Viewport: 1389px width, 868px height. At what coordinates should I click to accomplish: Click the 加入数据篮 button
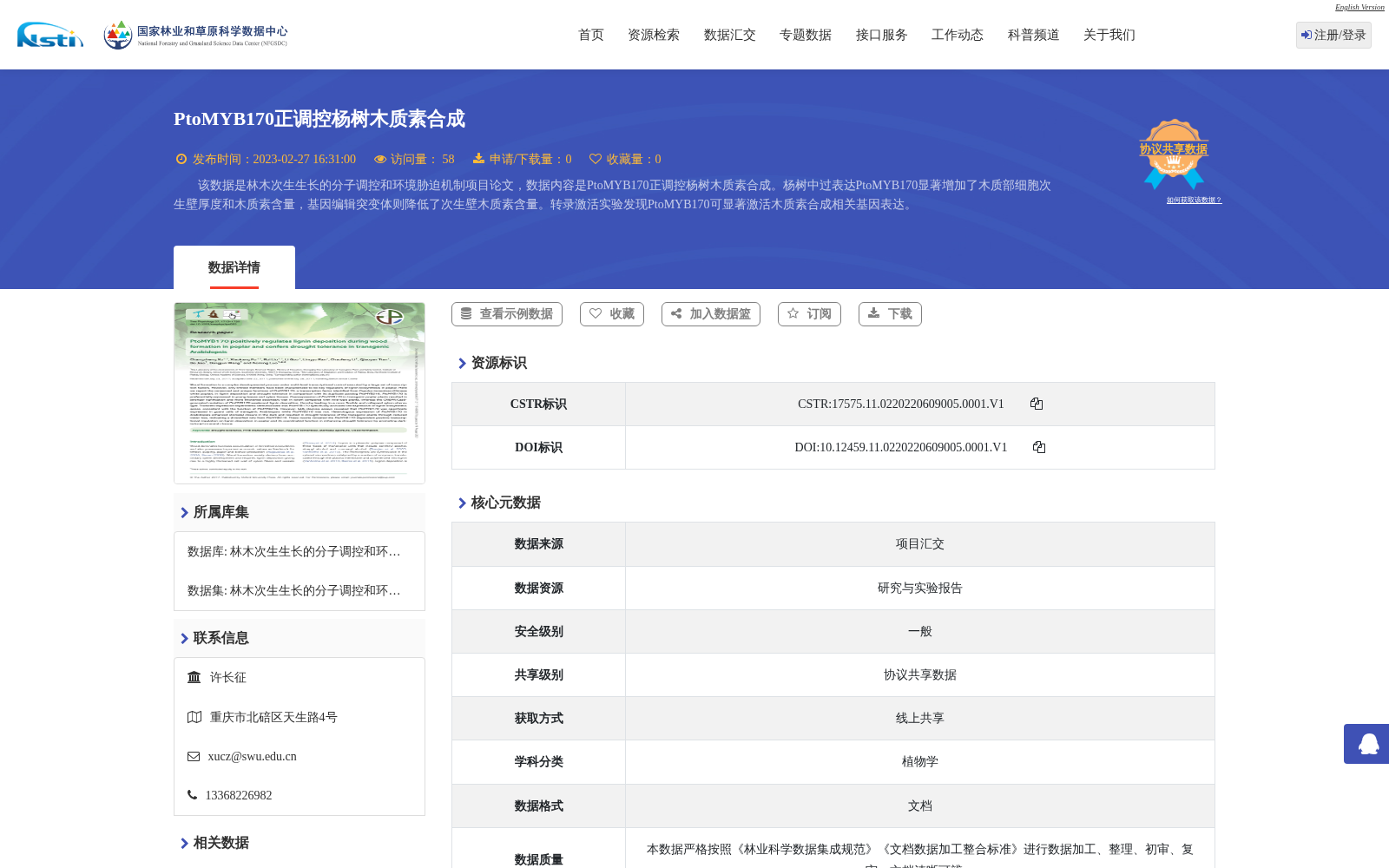click(x=711, y=314)
